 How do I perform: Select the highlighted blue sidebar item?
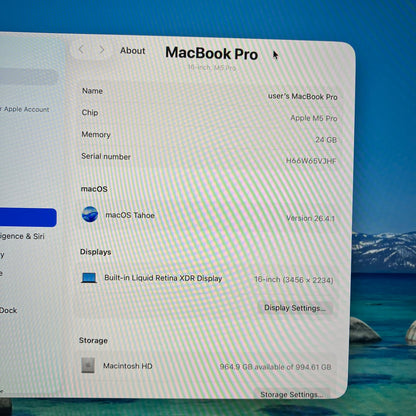[28, 217]
